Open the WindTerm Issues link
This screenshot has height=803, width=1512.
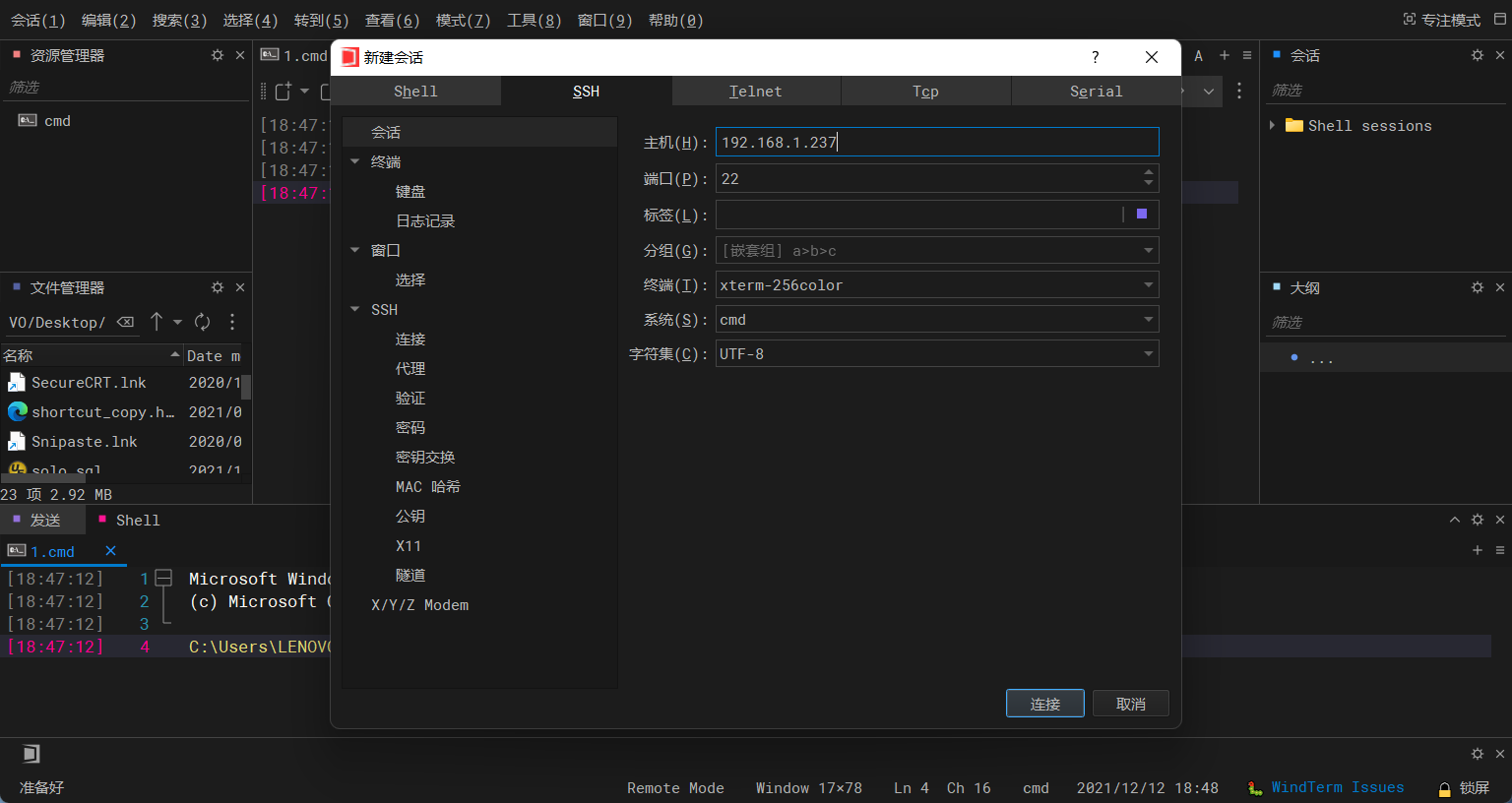point(1337,787)
